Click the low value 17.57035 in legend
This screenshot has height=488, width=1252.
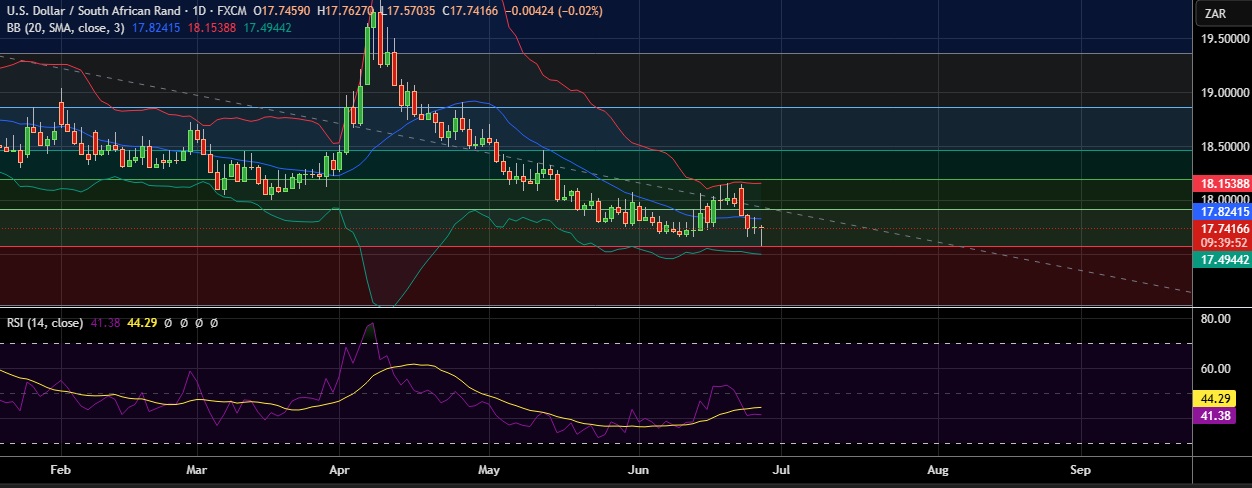409,10
